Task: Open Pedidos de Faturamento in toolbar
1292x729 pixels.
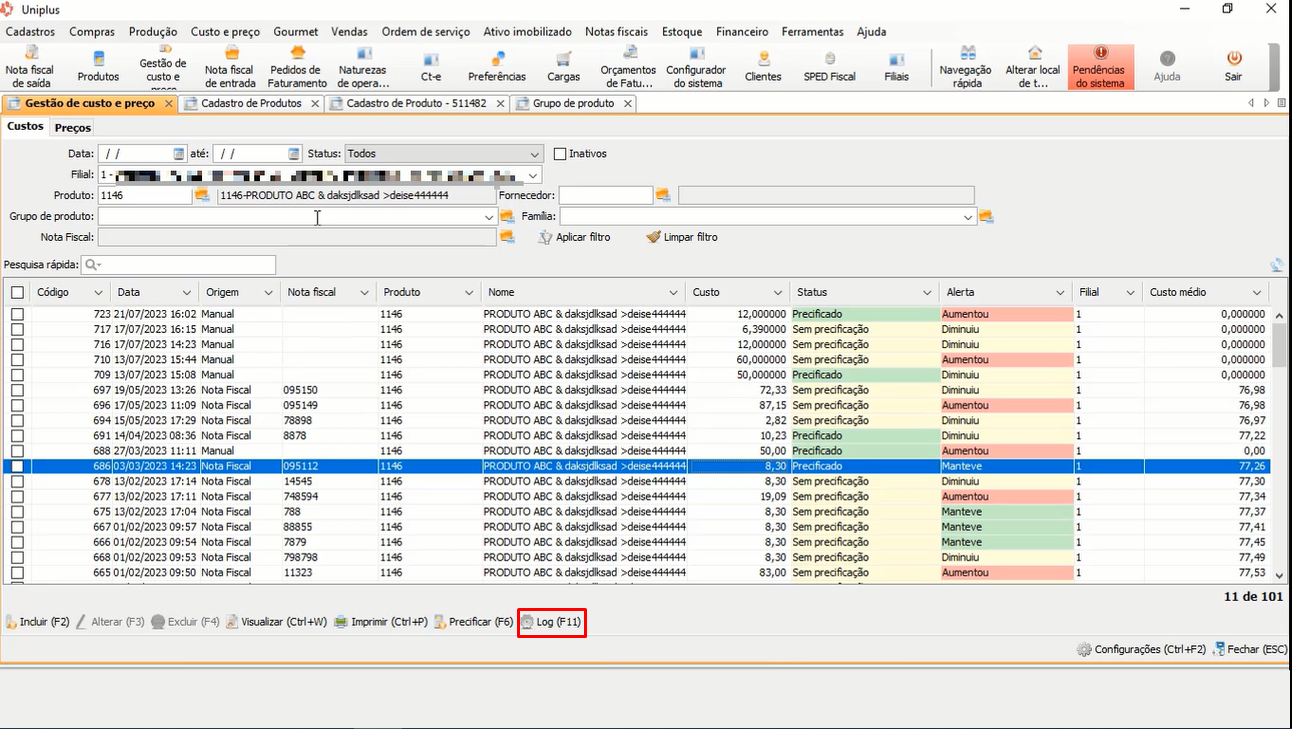Action: [297, 66]
